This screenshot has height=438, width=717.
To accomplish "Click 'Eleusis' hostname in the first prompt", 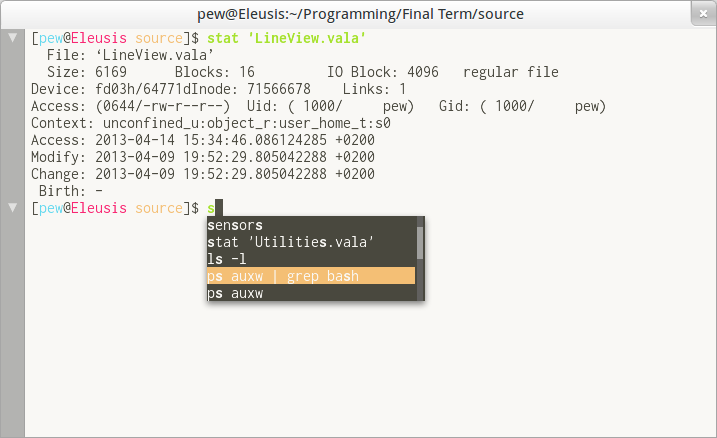I will click(x=99, y=38).
